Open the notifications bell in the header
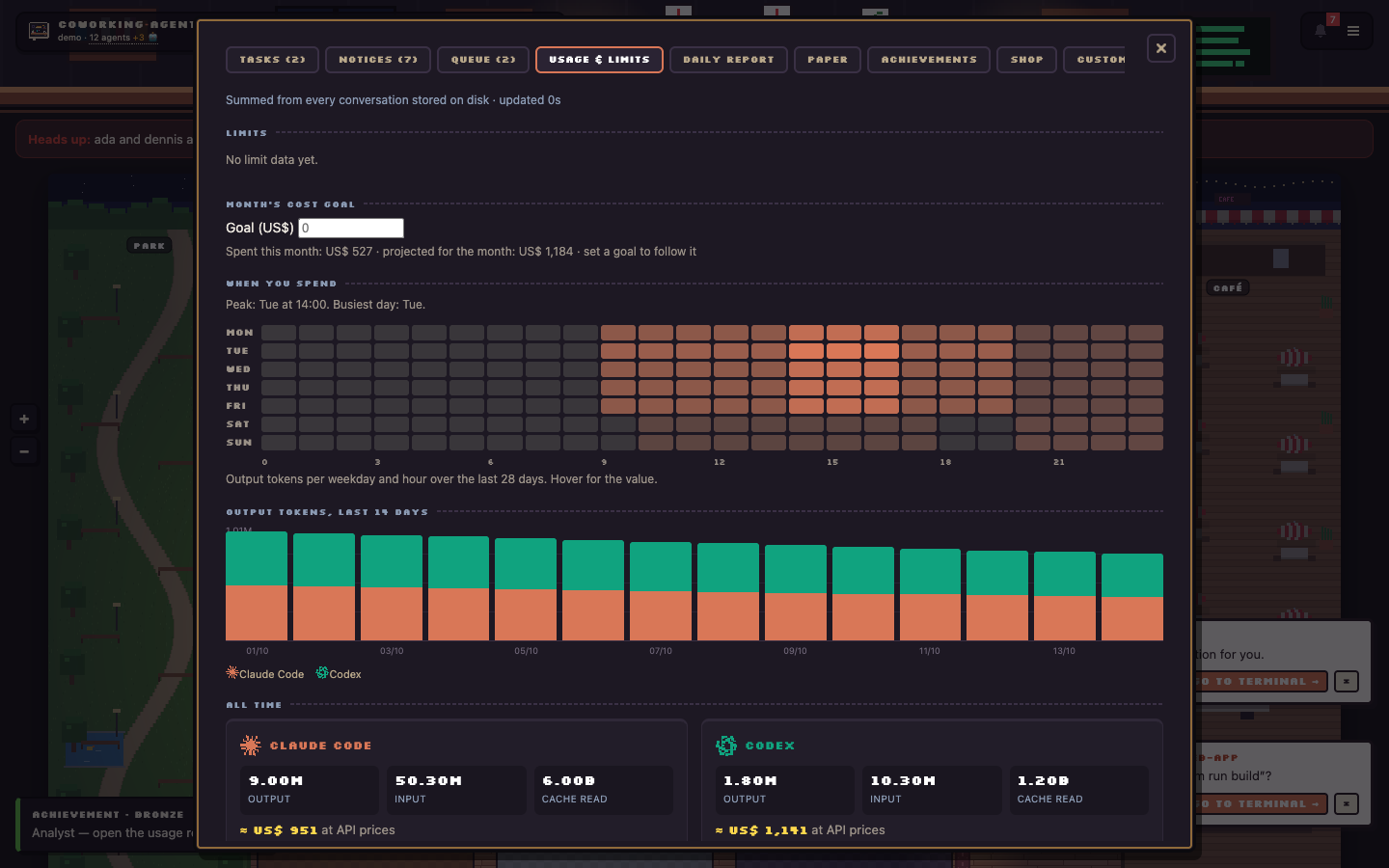Viewport: 1389px width, 868px height. pos(1321,31)
